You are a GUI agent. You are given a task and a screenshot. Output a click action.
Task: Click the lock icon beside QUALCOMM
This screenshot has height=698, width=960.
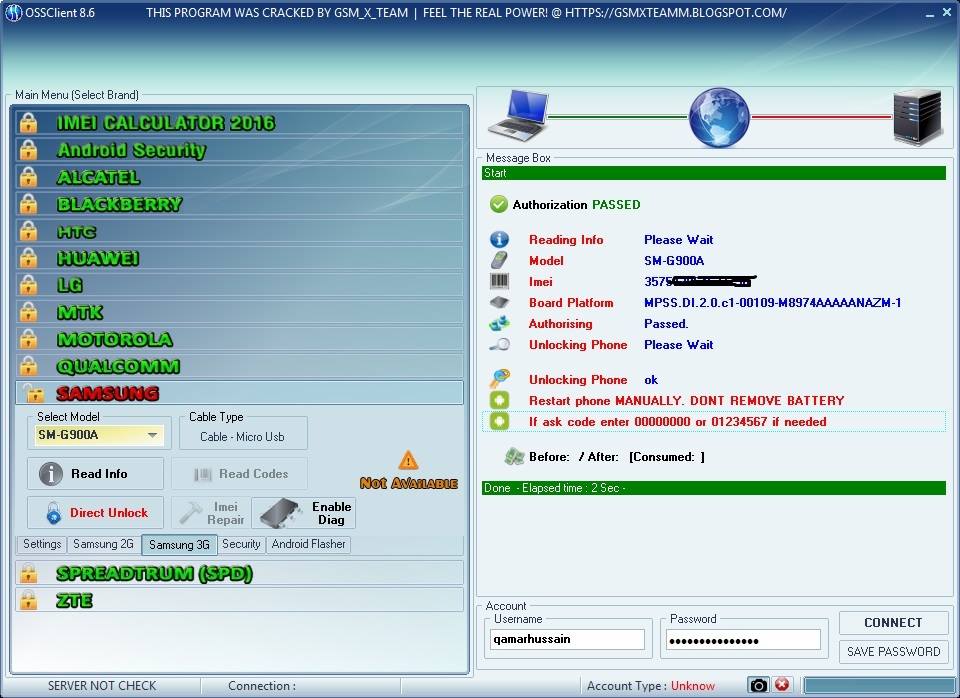tap(28, 366)
